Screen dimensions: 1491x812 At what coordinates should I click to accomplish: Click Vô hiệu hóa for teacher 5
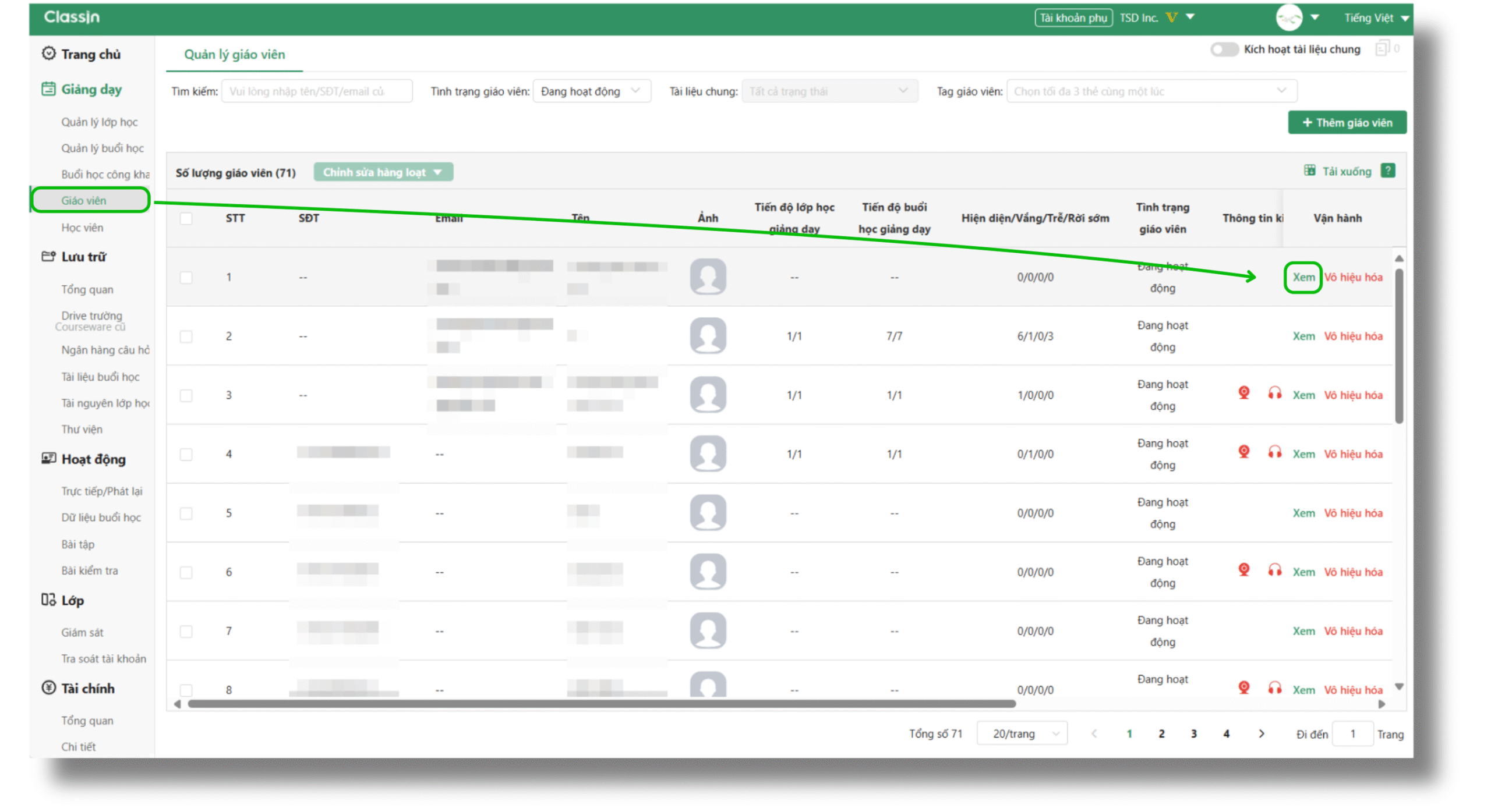click(1352, 513)
